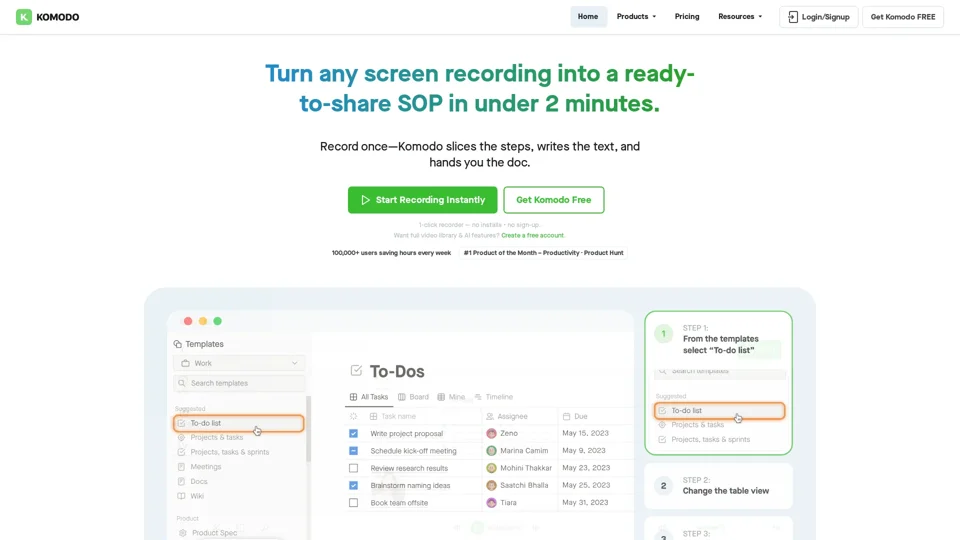960x540 pixels.
Task: Check Review research results checkbox
Action: [x=353, y=468]
